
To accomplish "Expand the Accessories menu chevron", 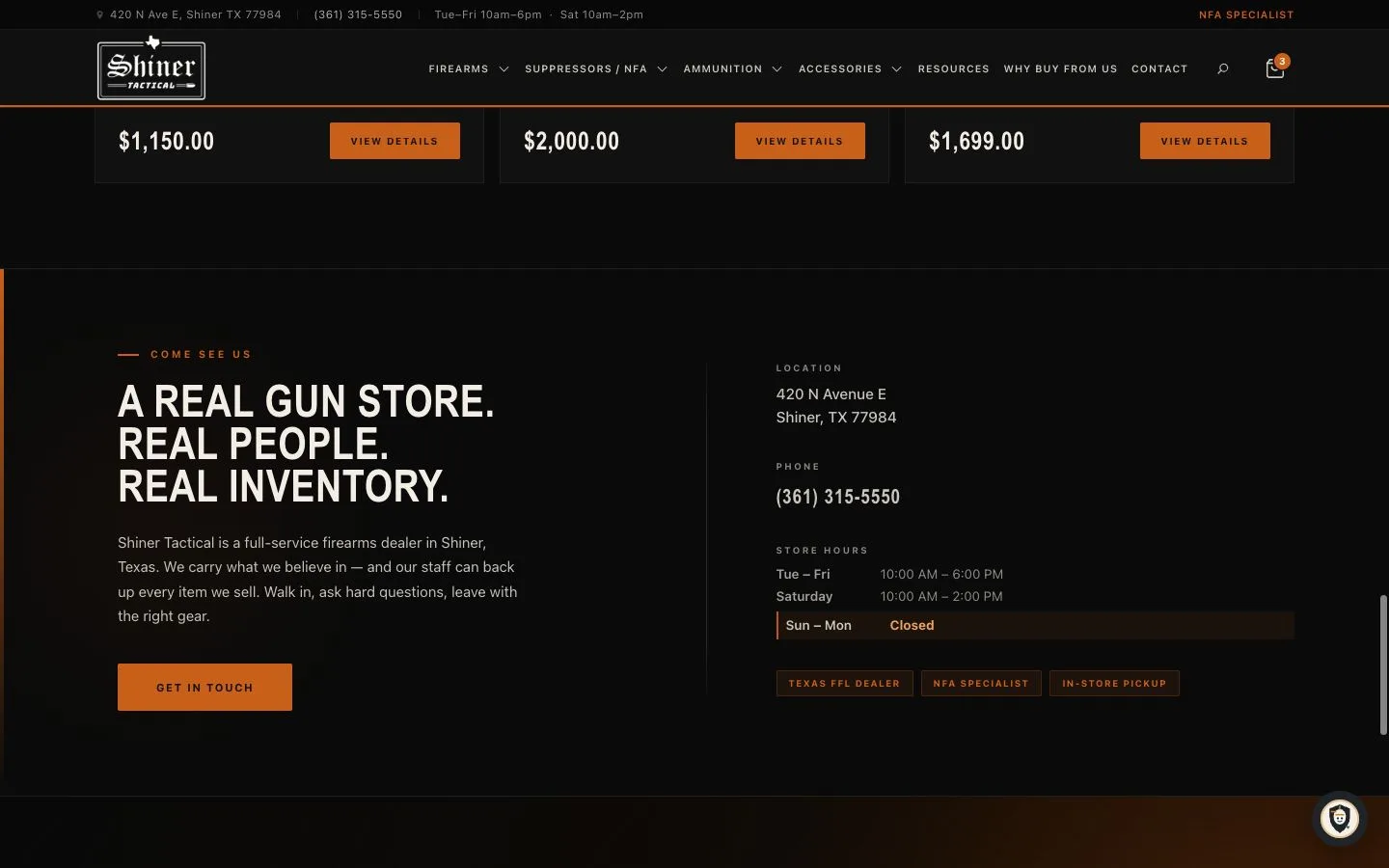I will point(896,69).
